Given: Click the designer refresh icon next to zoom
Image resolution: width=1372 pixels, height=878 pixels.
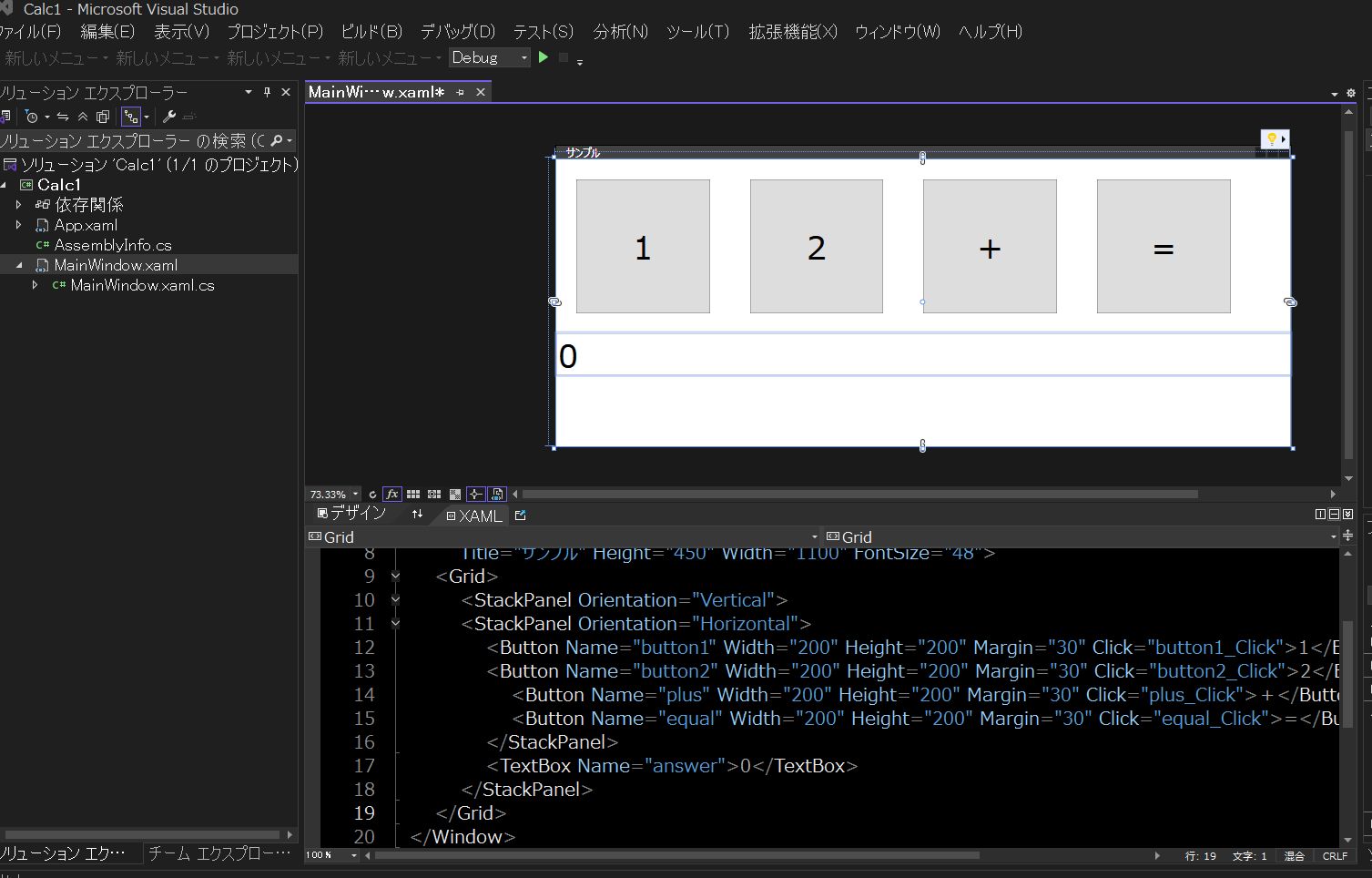Looking at the screenshot, I should pos(372,495).
